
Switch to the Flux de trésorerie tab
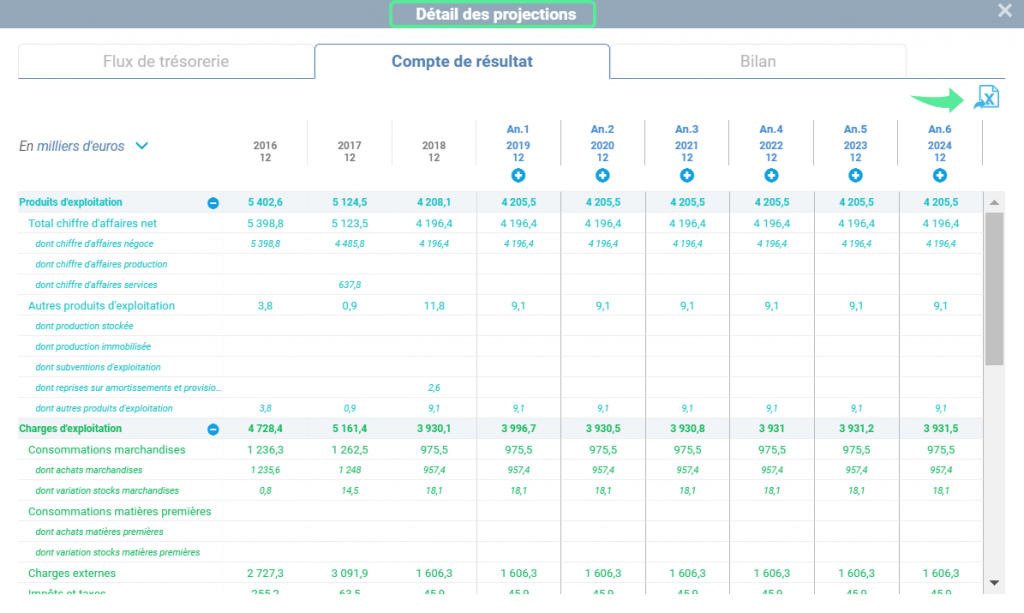tap(166, 61)
